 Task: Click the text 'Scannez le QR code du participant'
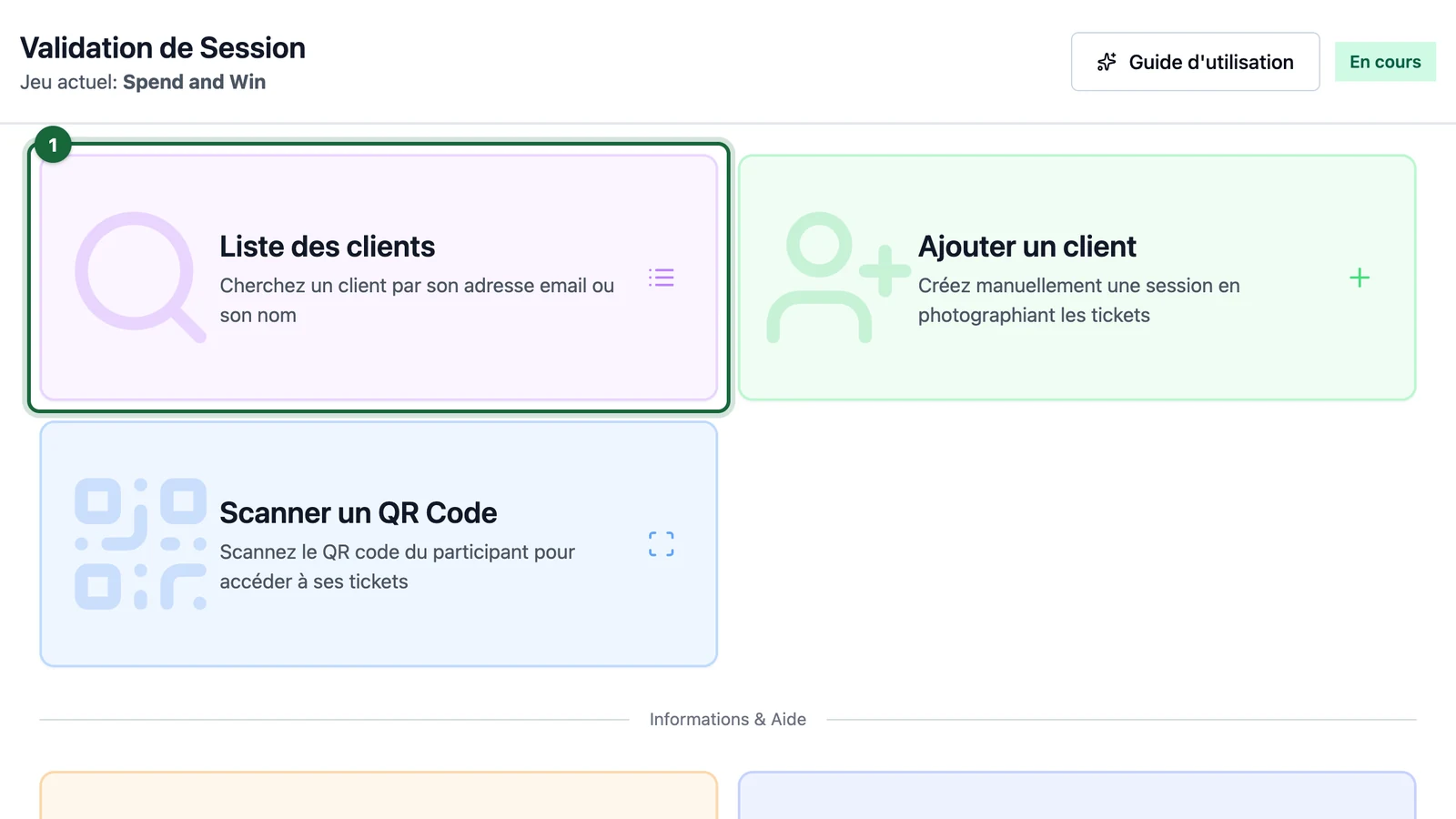point(376,552)
